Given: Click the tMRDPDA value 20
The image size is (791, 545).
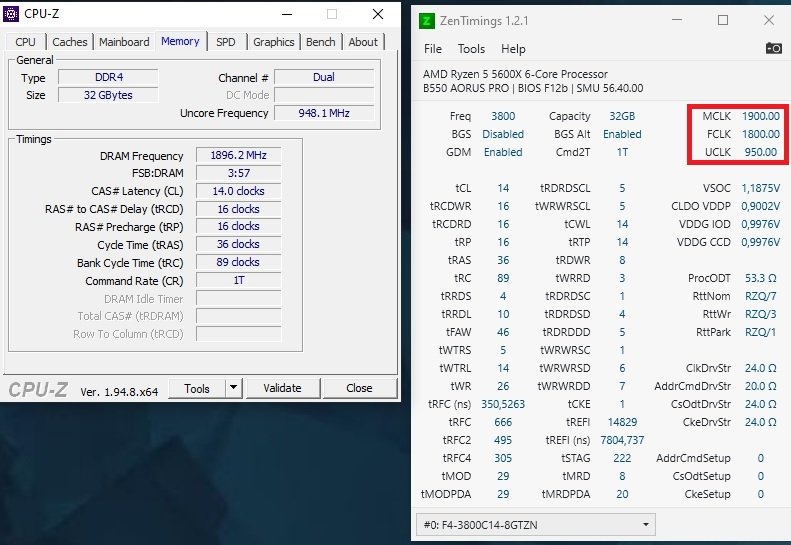Looking at the screenshot, I should [622, 494].
